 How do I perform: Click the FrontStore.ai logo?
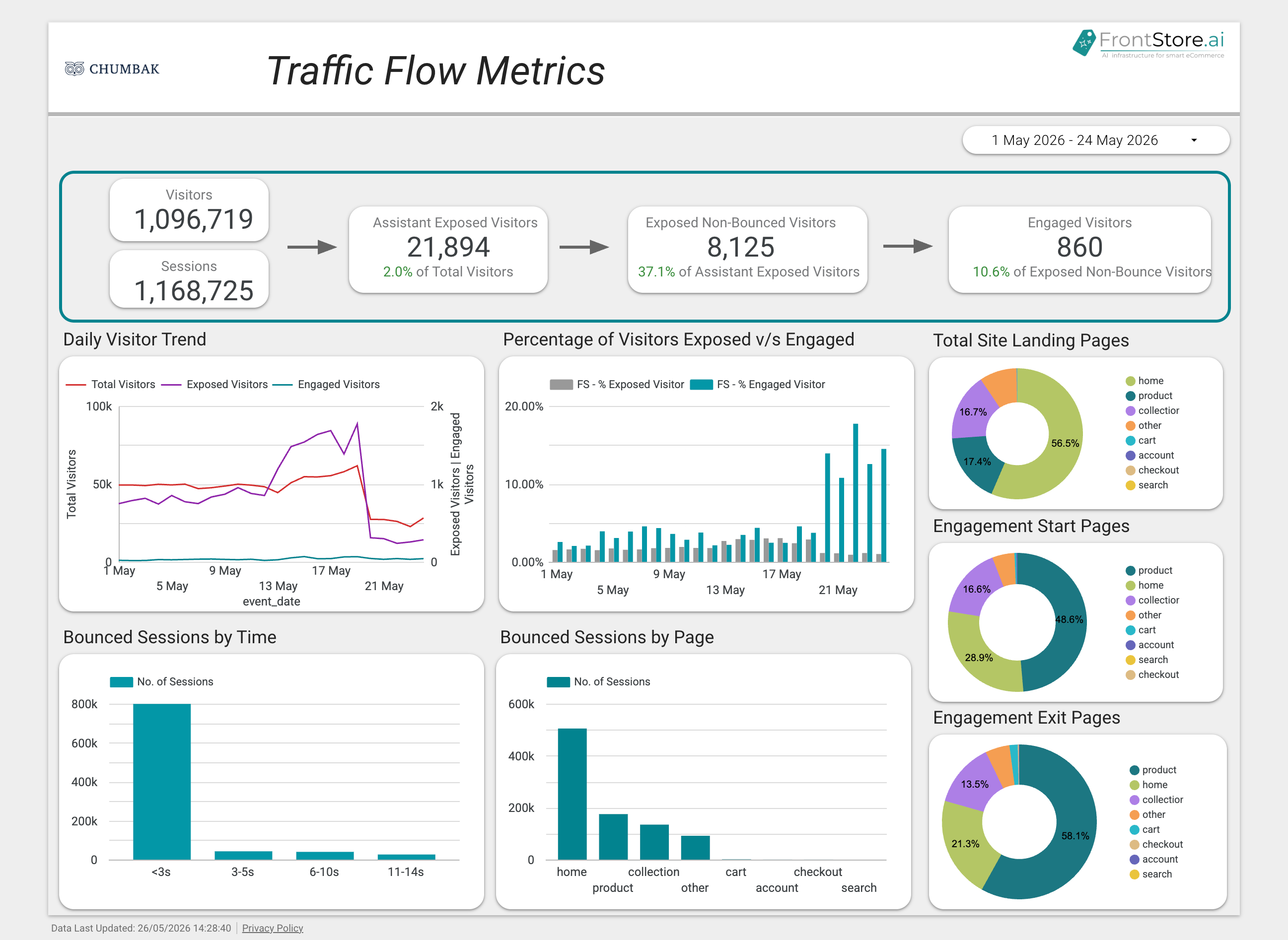point(1148,43)
